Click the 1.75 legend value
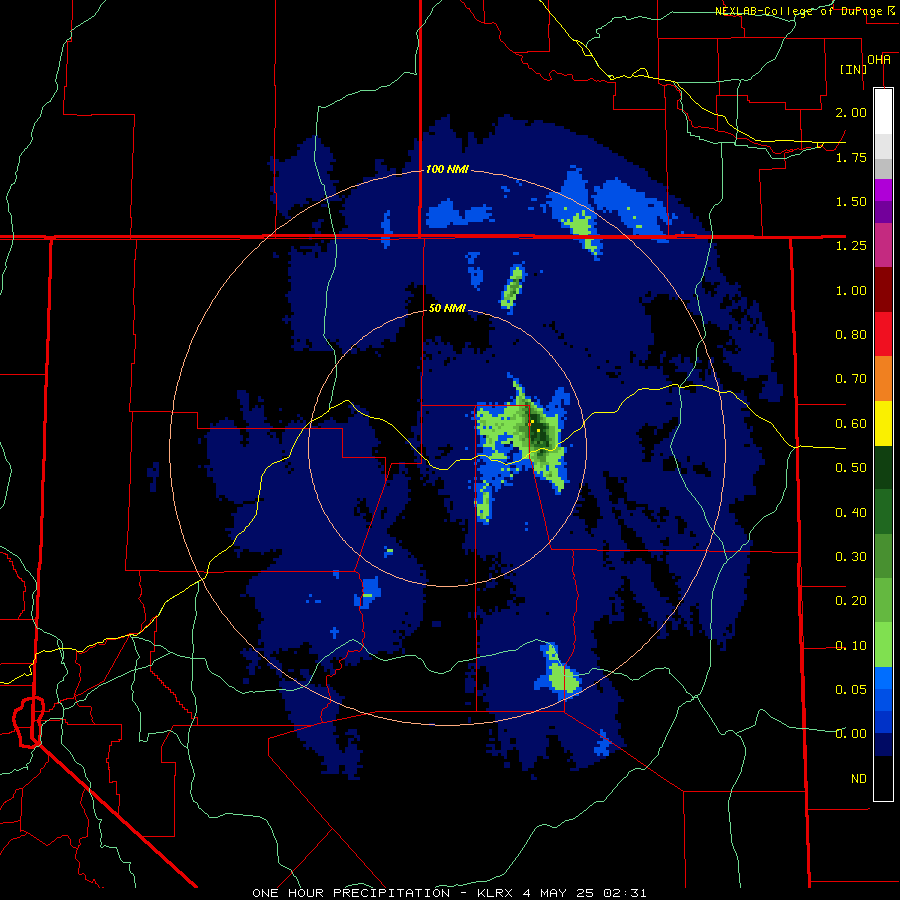The image size is (900, 900). pos(851,157)
